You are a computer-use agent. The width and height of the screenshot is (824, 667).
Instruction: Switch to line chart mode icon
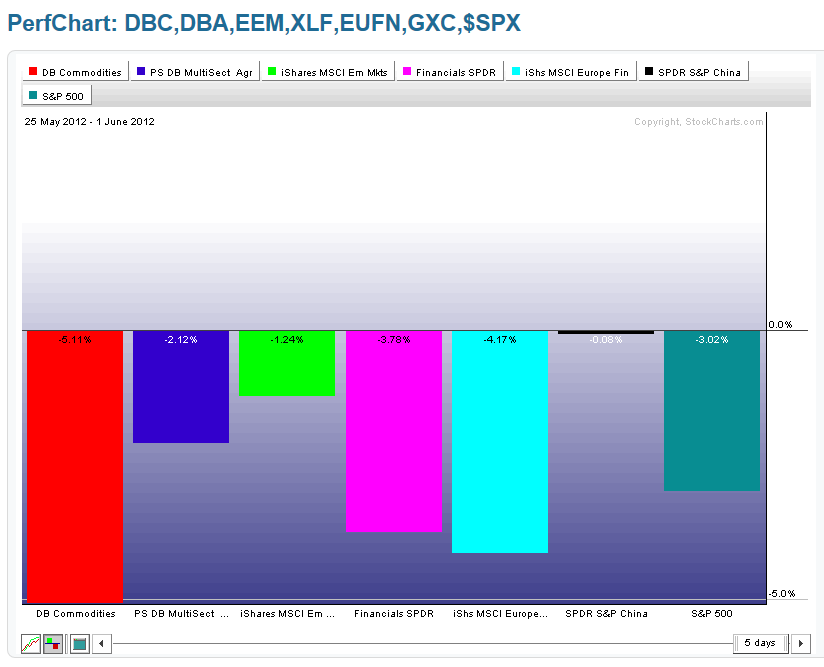31,643
